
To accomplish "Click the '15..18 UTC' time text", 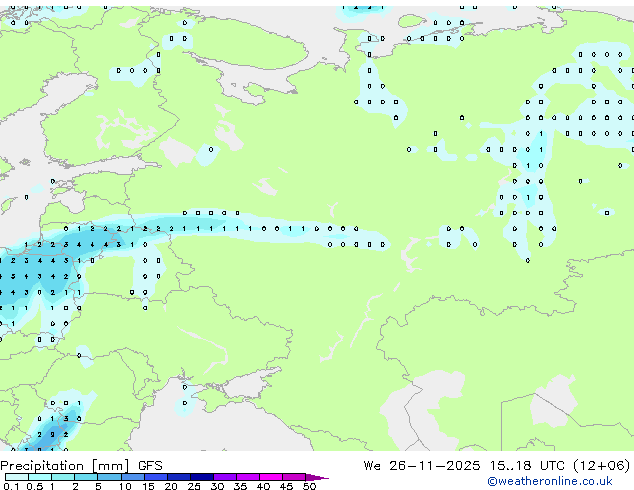I will 527,466.
